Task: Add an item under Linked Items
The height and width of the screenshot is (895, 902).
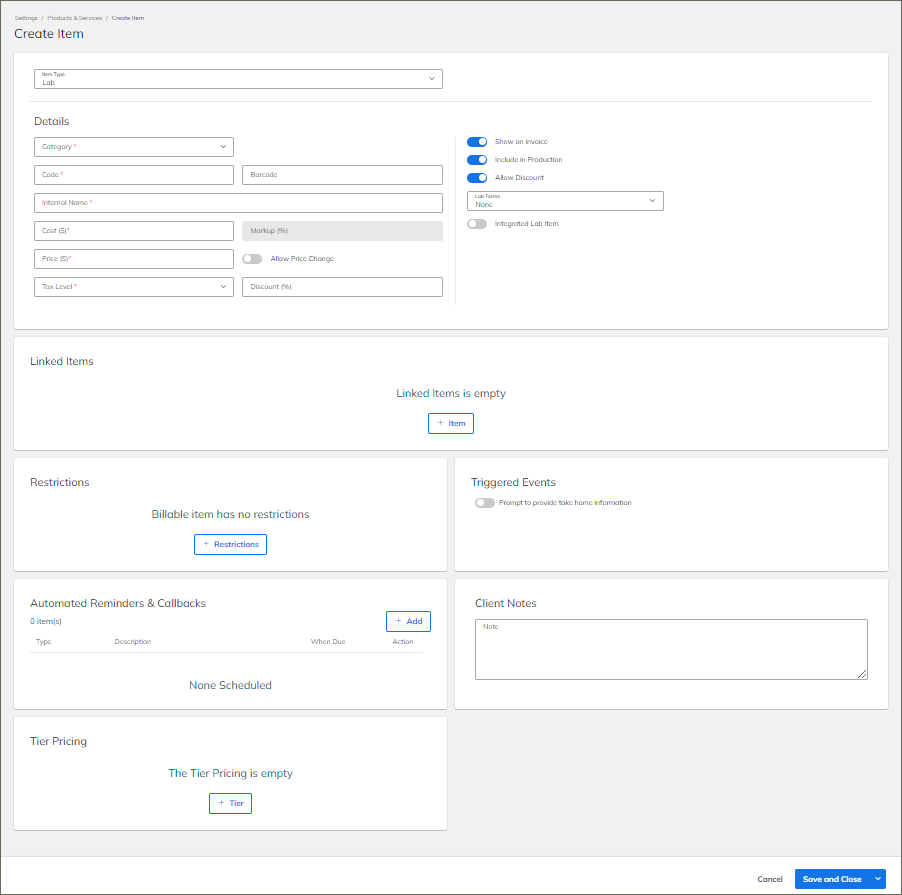Action: pos(450,422)
